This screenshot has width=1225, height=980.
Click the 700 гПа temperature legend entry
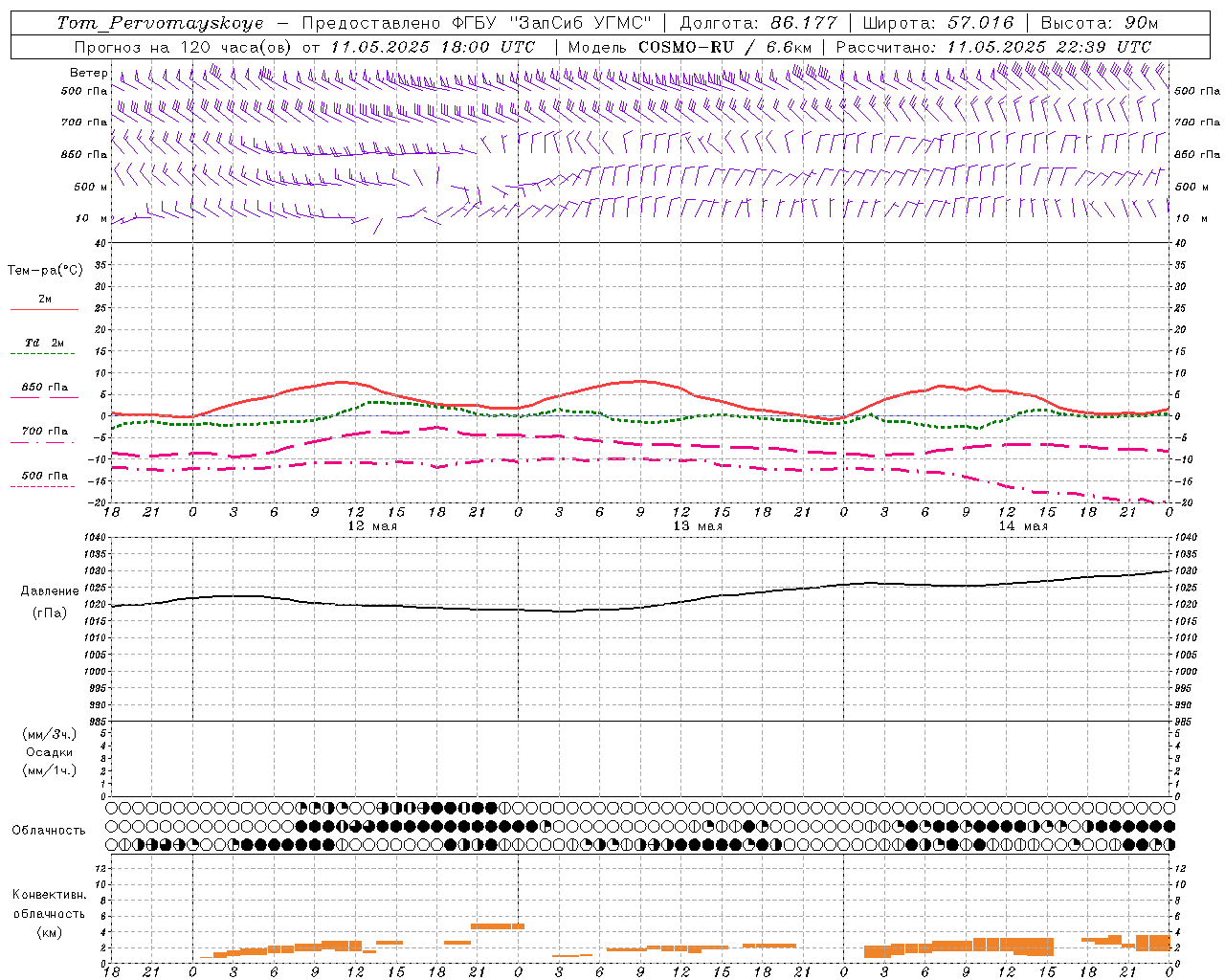click(x=44, y=432)
